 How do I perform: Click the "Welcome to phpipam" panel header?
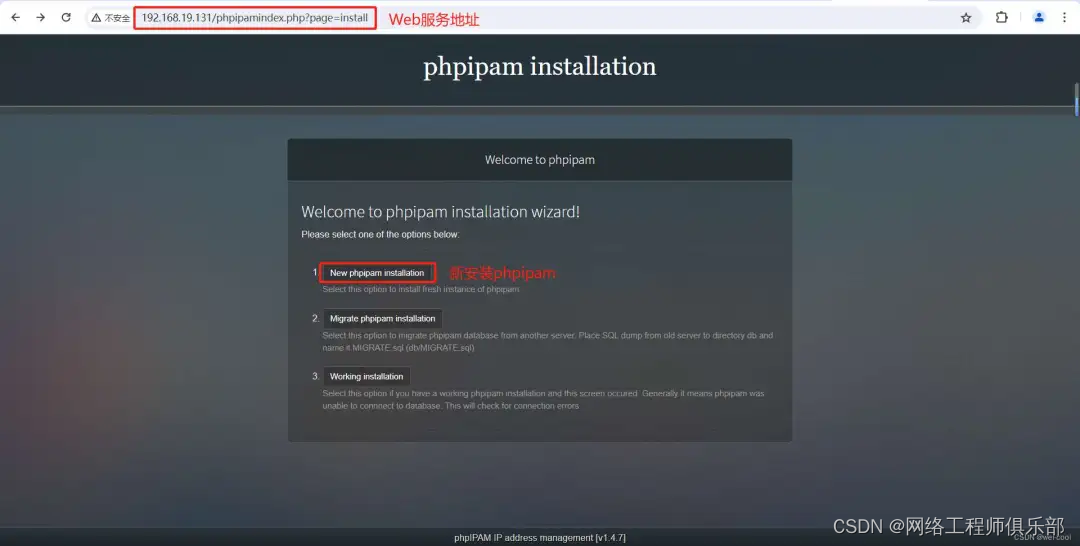pos(539,160)
